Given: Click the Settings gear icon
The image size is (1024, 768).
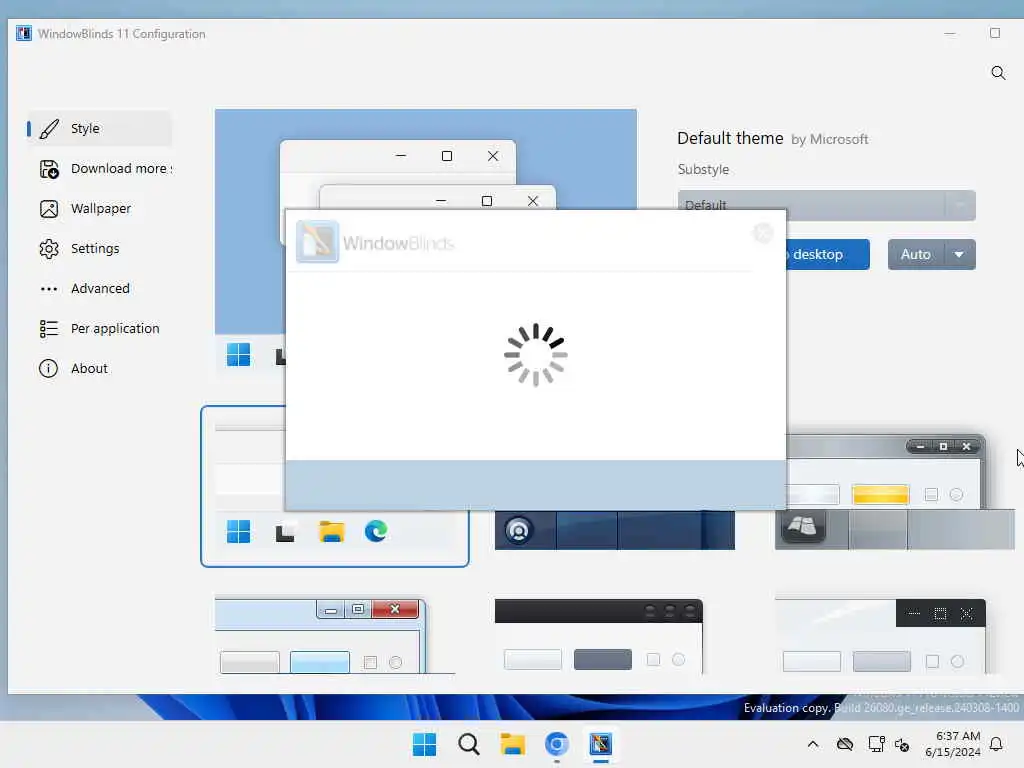Looking at the screenshot, I should point(49,249).
